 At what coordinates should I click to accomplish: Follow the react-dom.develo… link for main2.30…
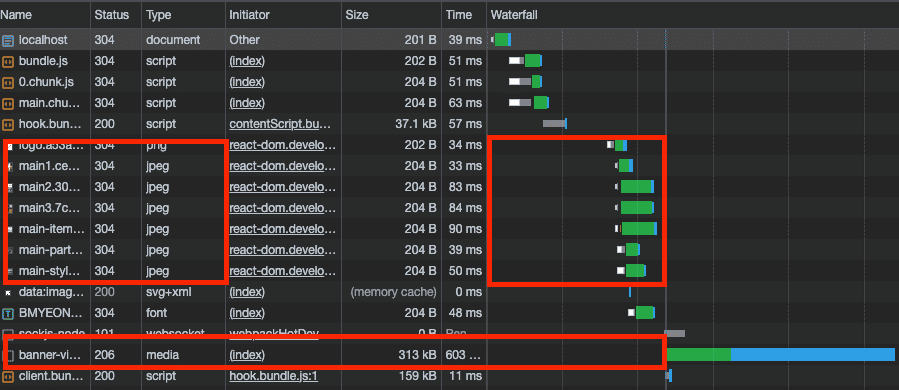pyautogui.click(x=282, y=187)
